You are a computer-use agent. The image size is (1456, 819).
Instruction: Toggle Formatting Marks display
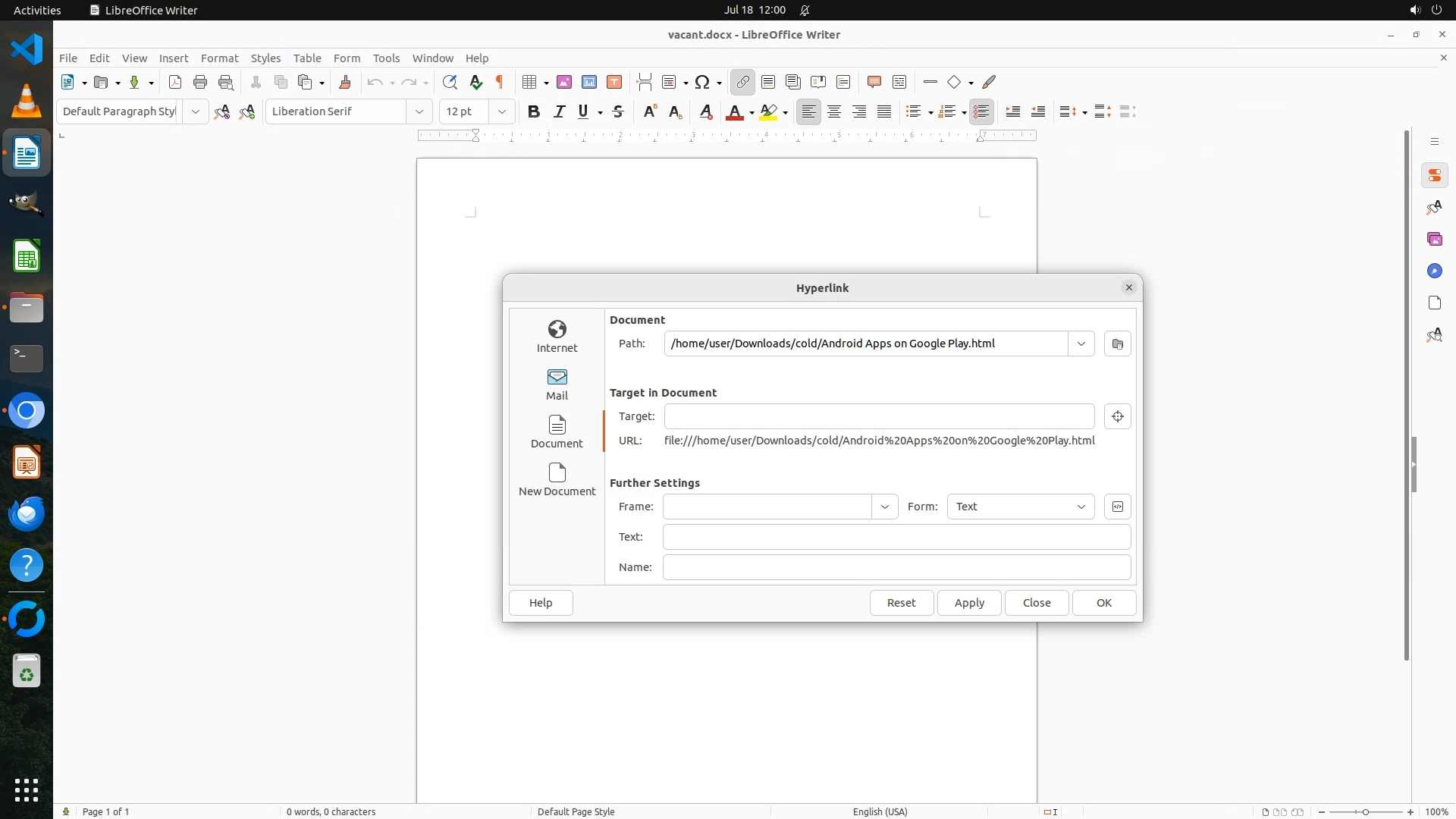500,82
